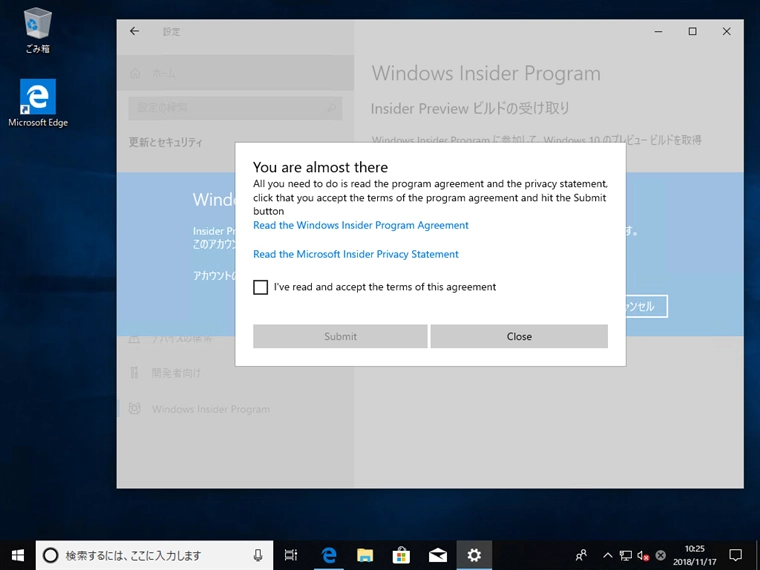Open the Windows Insider Program Agreement link
The height and width of the screenshot is (570, 760).
point(361,225)
